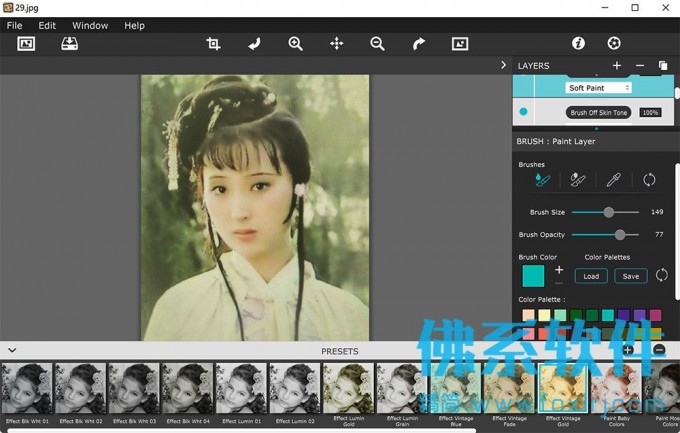The height and width of the screenshot is (433, 680).
Task: Click the Brush Size slider handle
Action: pos(608,212)
